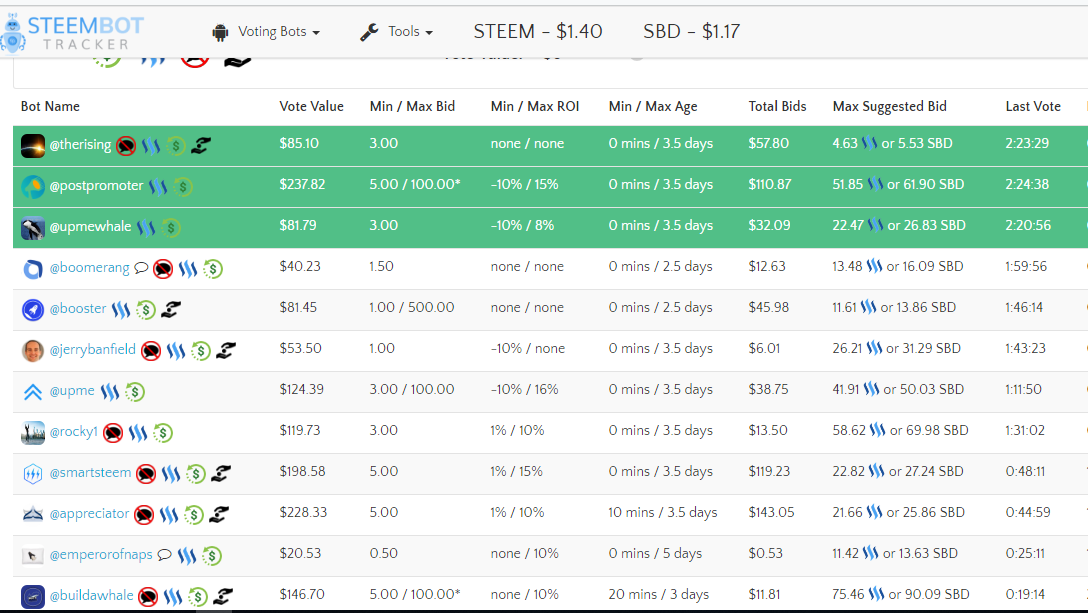Click the dollar icon beside @upmewhale name
The height and width of the screenshot is (613, 1088).
tap(171, 228)
